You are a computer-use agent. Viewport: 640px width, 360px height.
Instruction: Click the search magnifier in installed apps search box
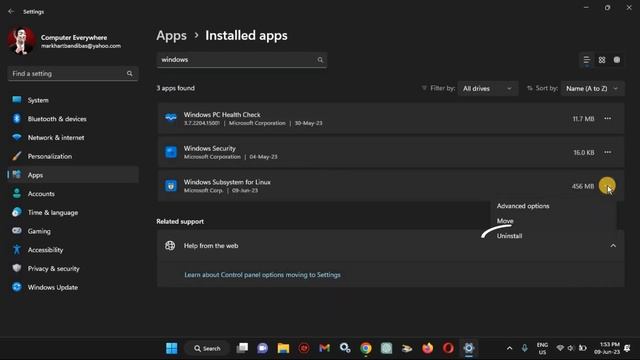point(320,60)
